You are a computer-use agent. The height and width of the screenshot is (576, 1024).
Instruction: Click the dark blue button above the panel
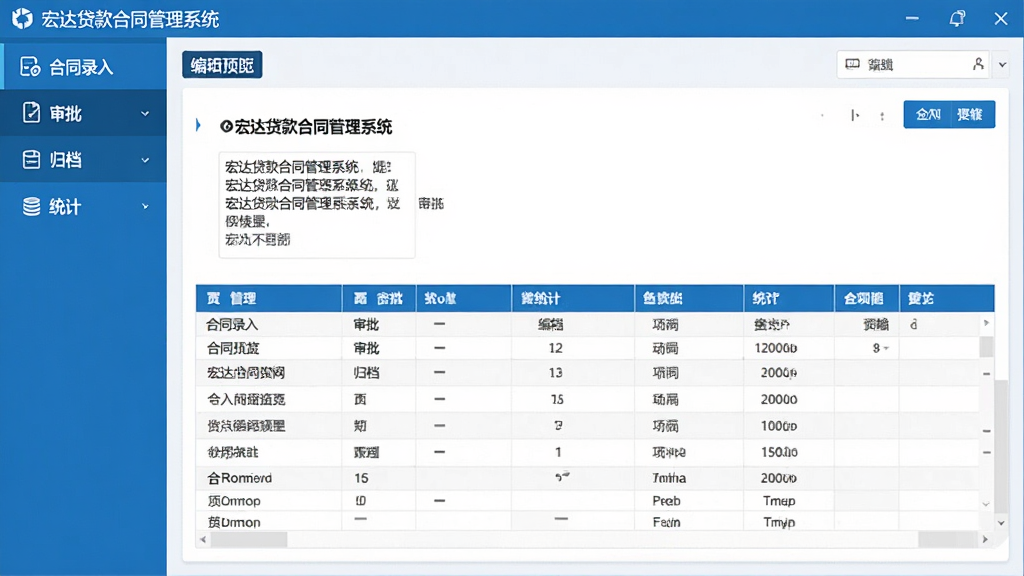[222, 65]
